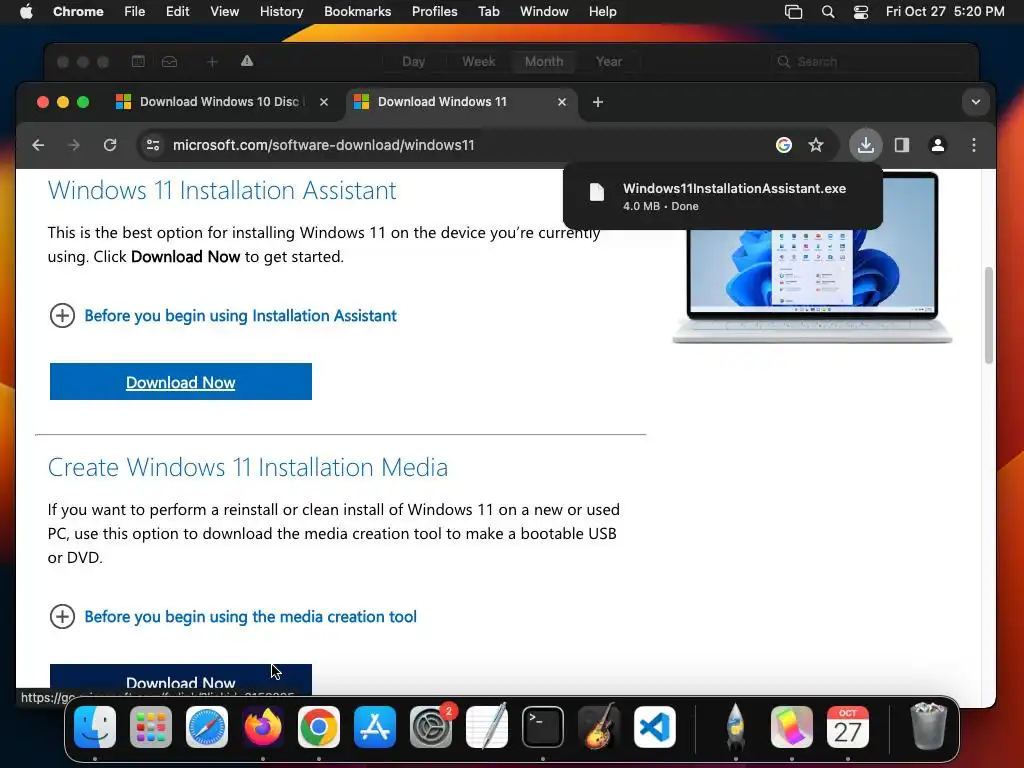Open the Chrome application menu
Image resolution: width=1024 pixels, height=768 pixels.
click(x=78, y=11)
